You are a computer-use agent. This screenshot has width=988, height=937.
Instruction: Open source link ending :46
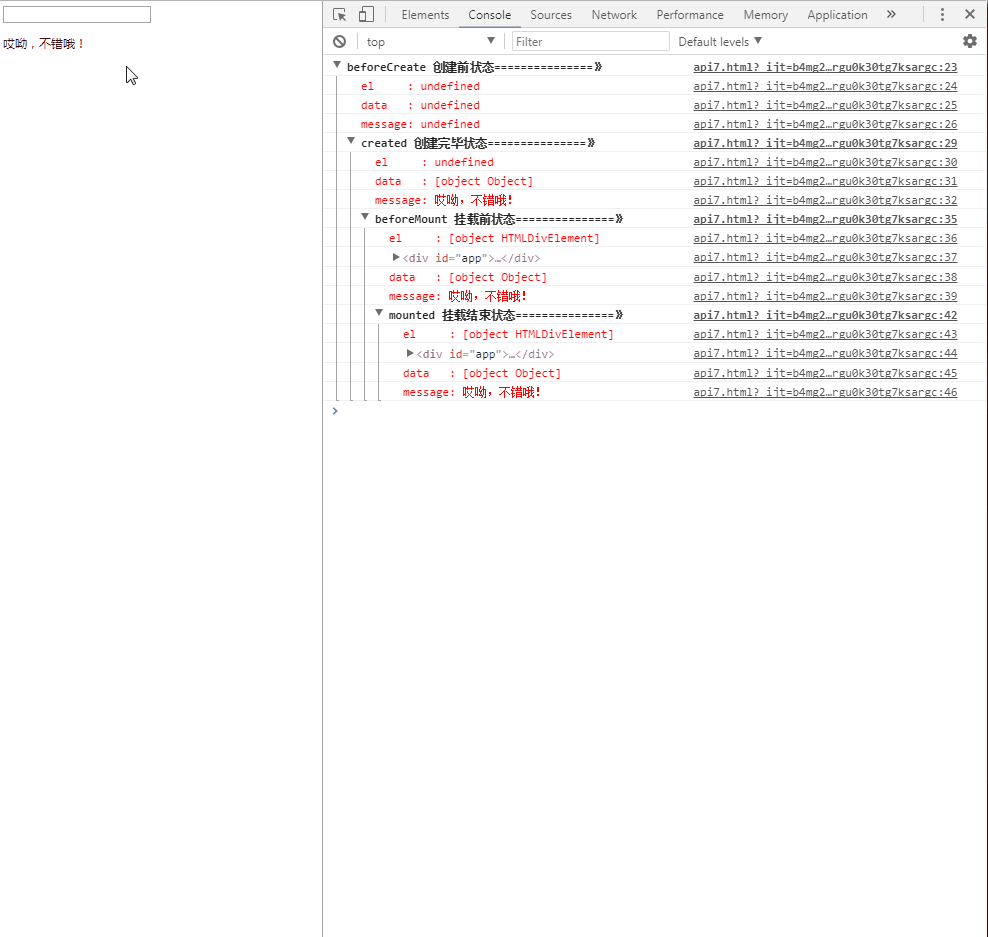(x=825, y=392)
